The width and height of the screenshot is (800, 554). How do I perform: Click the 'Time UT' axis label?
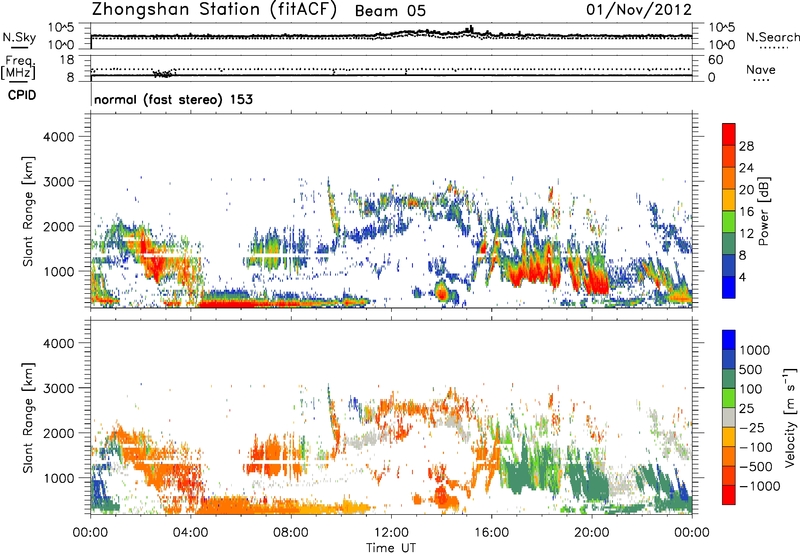click(x=391, y=548)
